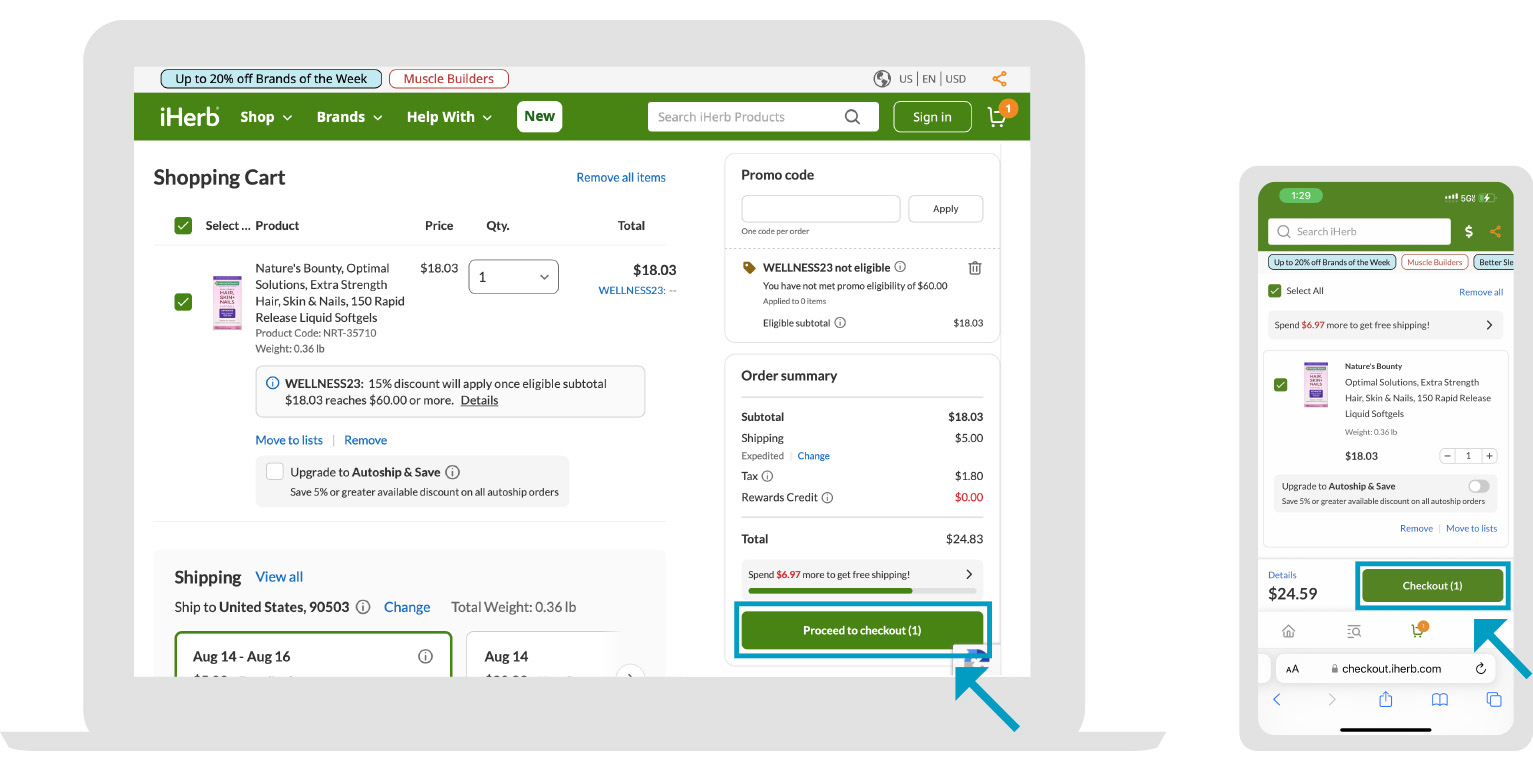Tap the Safari share icon in bottom toolbar
The width and height of the screenshot is (1533, 771).
tap(1386, 699)
